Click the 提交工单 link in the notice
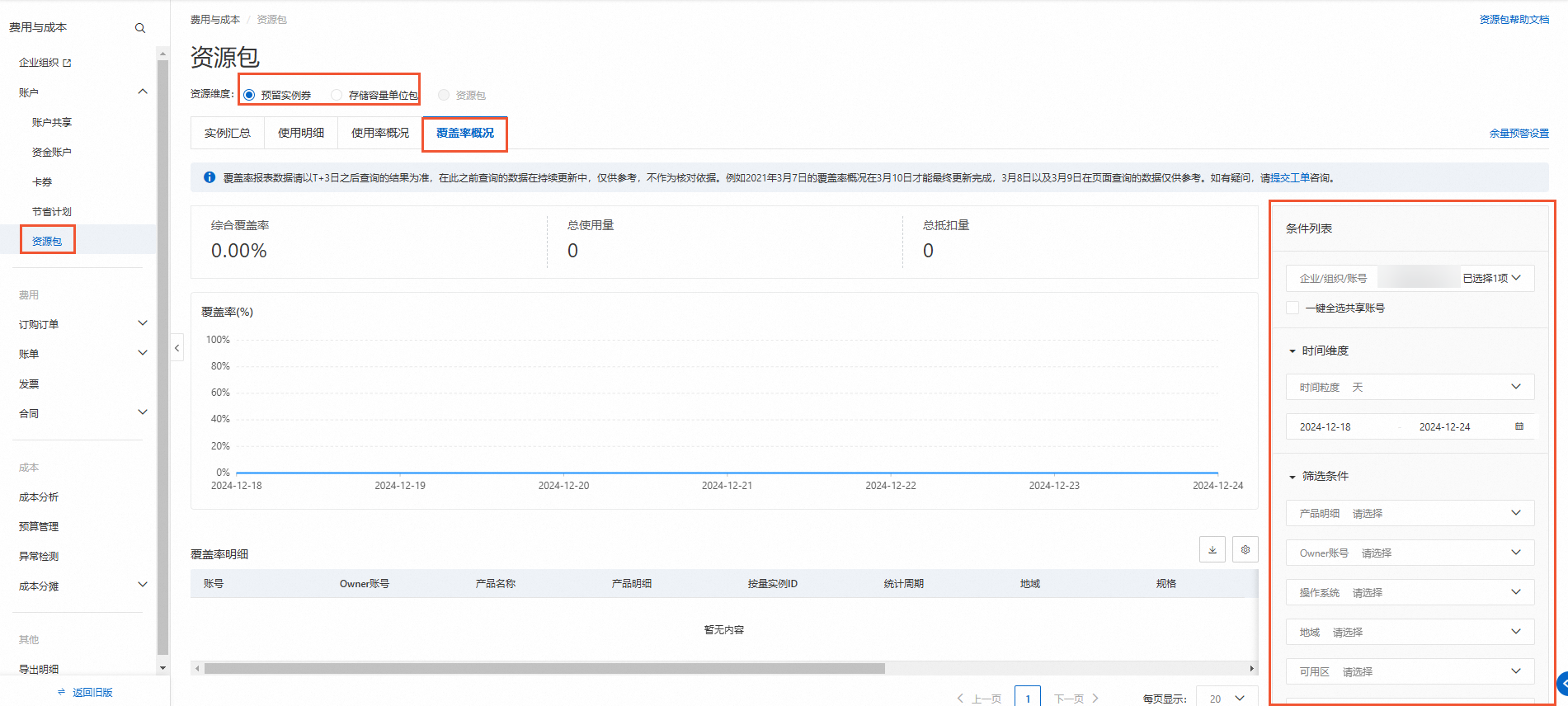 click(x=1290, y=177)
